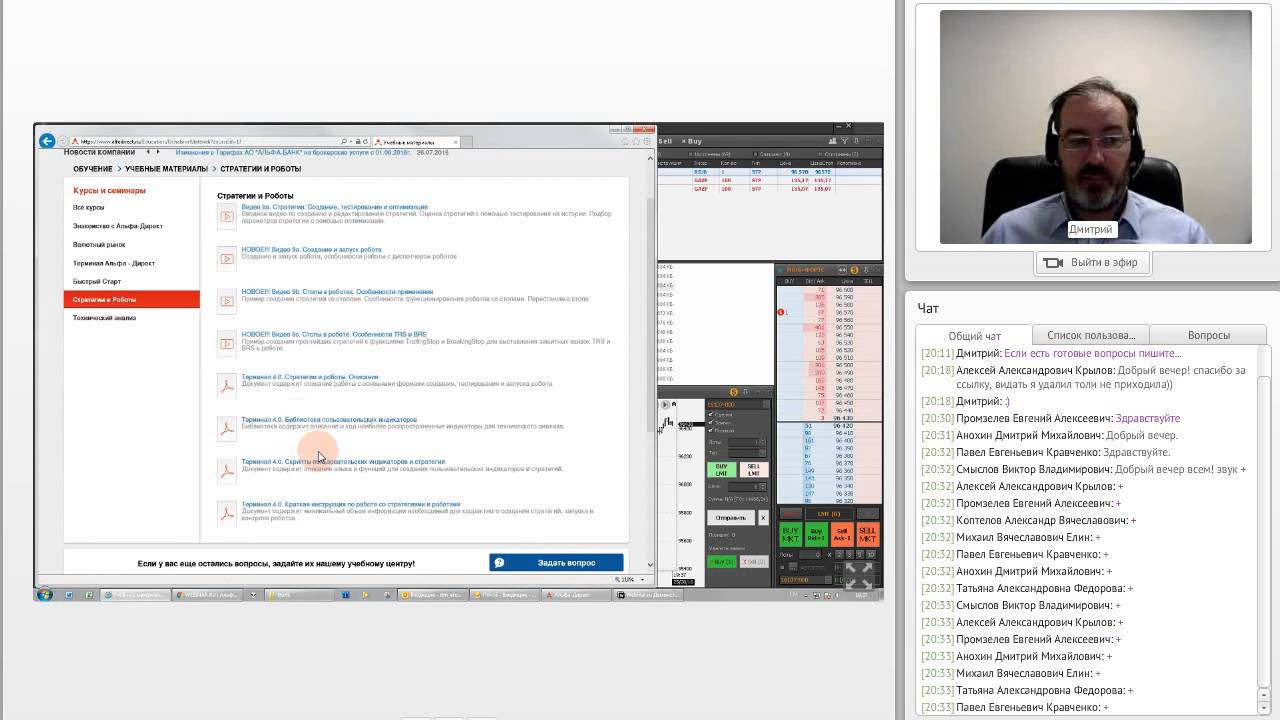Click the BUY LMT button
Viewport: 1280px width, 720px height.
pos(721,469)
